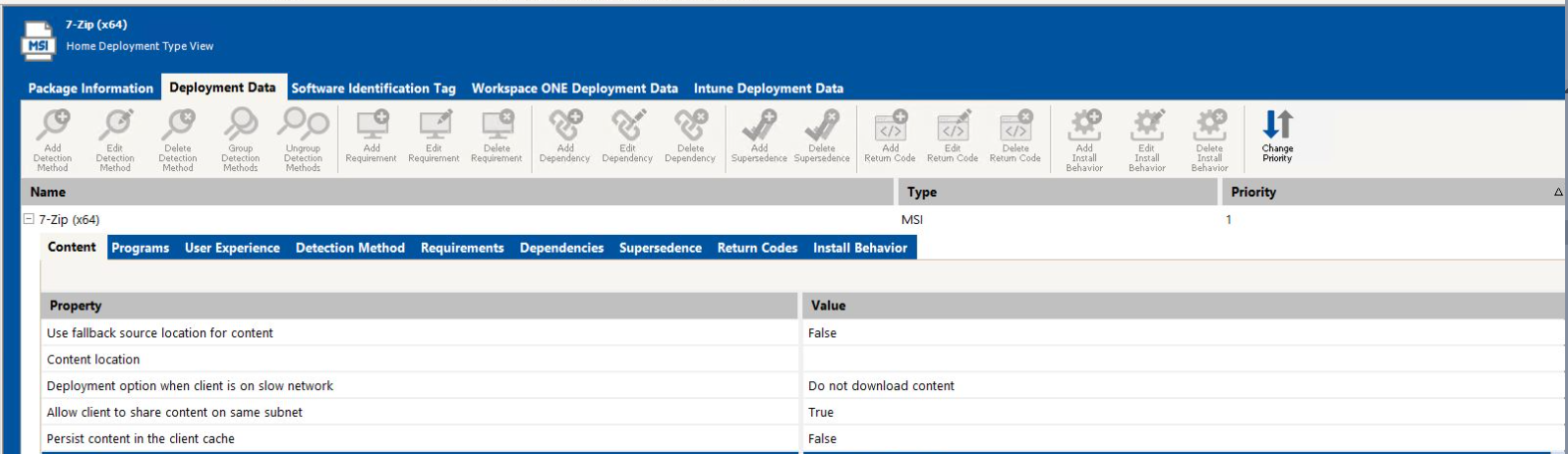Click the Add Detection Method icon
The width and height of the screenshot is (1568, 454).
tap(52, 126)
